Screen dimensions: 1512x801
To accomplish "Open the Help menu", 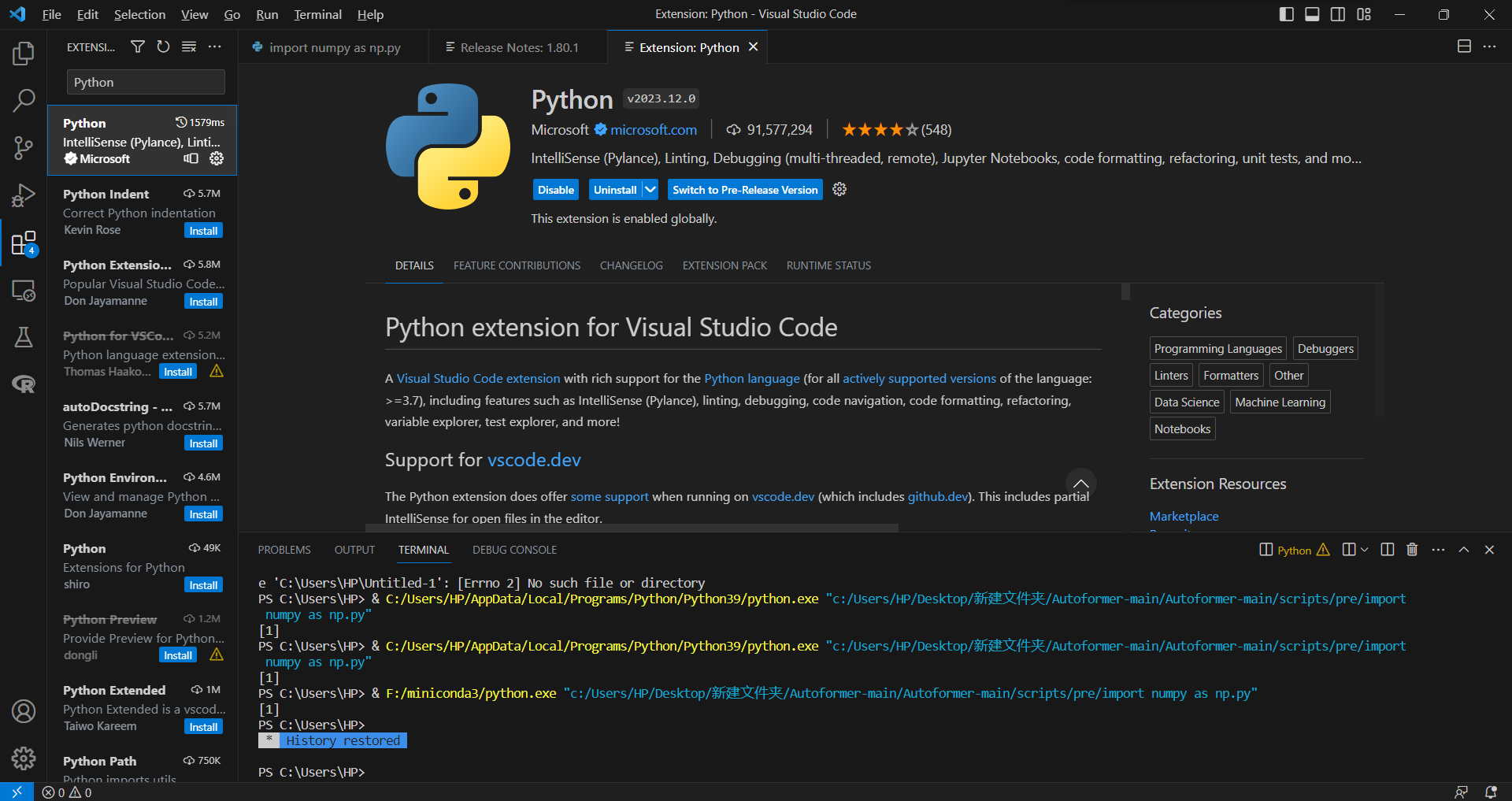I will (370, 14).
